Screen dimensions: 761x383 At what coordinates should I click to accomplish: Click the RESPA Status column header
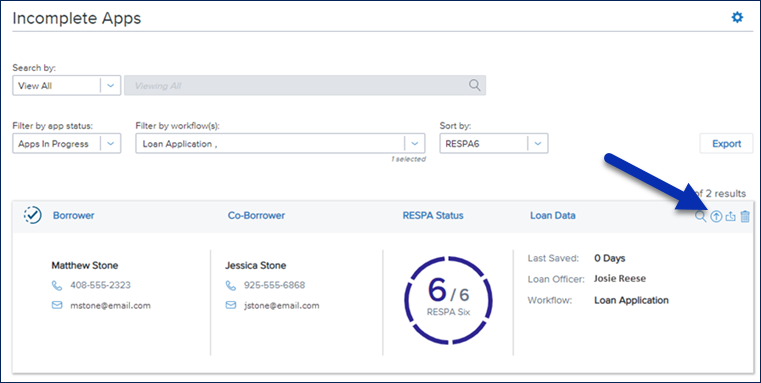coord(433,216)
